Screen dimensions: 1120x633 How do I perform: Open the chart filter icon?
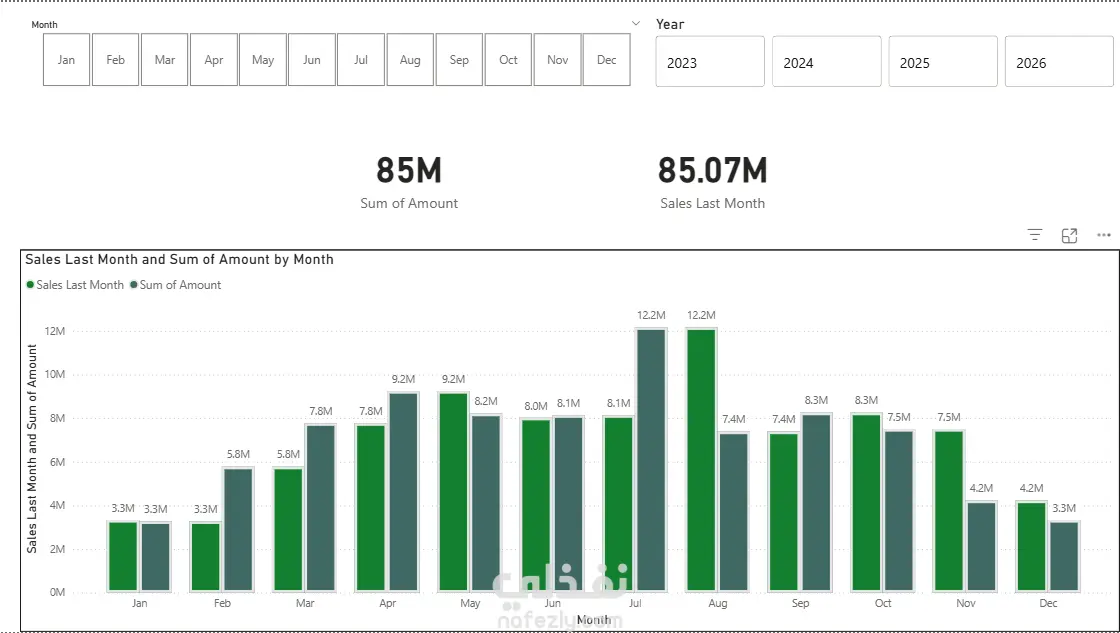point(1034,235)
